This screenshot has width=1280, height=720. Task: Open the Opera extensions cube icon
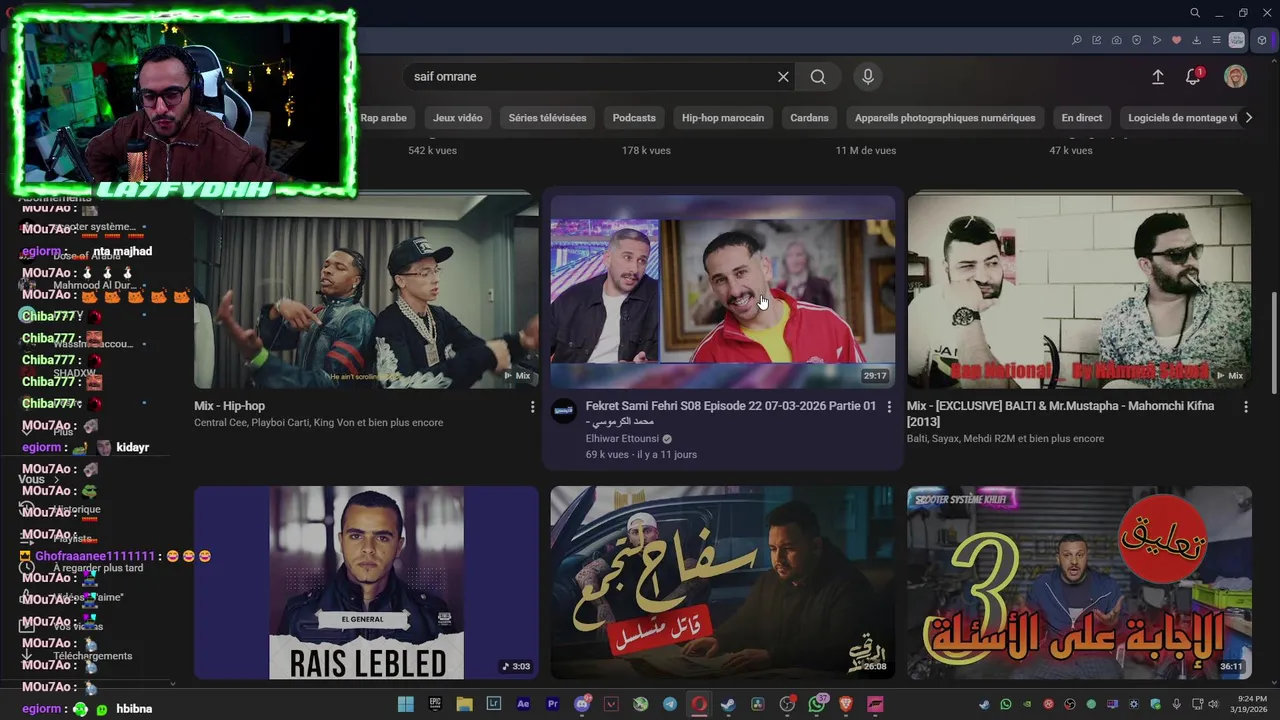point(1262,40)
